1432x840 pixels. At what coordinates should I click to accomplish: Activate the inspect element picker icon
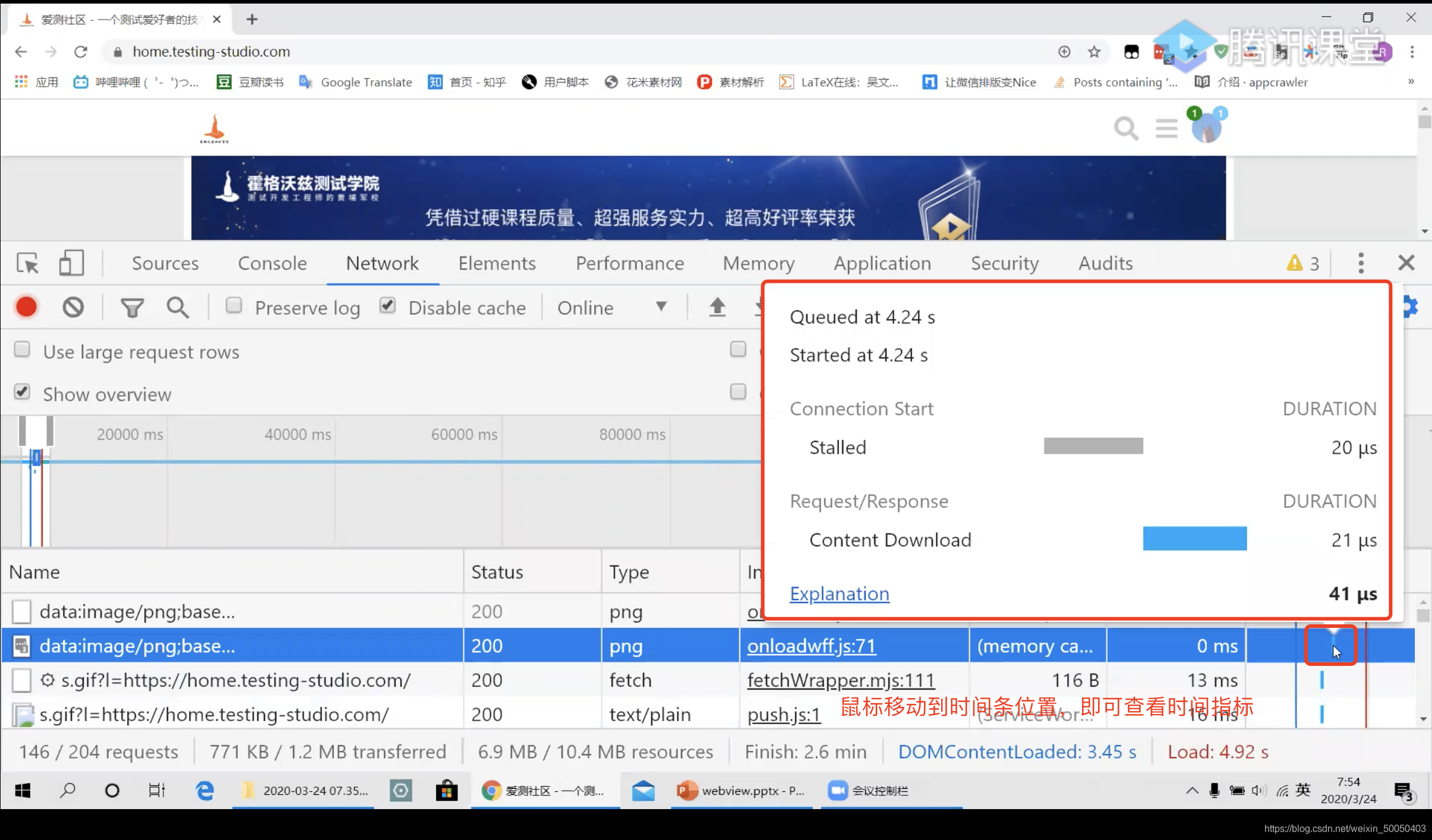pos(27,263)
